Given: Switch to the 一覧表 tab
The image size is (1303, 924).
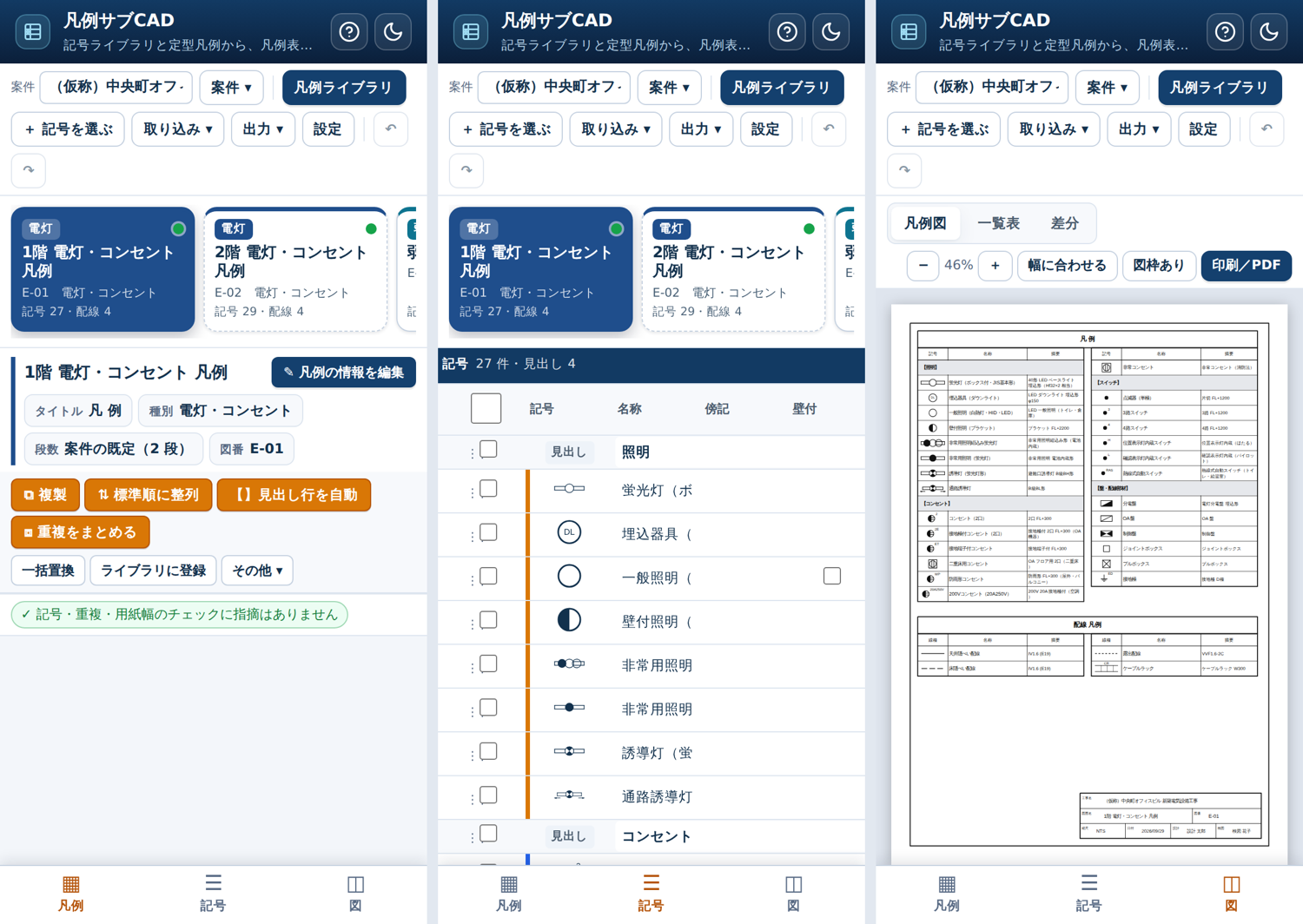Looking at the screenshot, I should coord(998,223).
